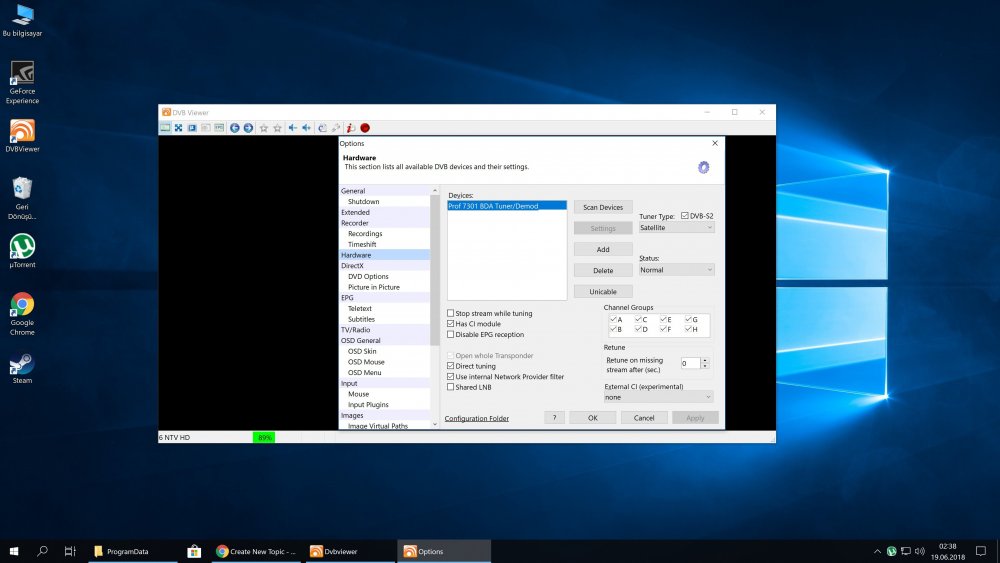Open Steam from the desktop shortcut
The image size is (1000, 563).
(22, 367)
